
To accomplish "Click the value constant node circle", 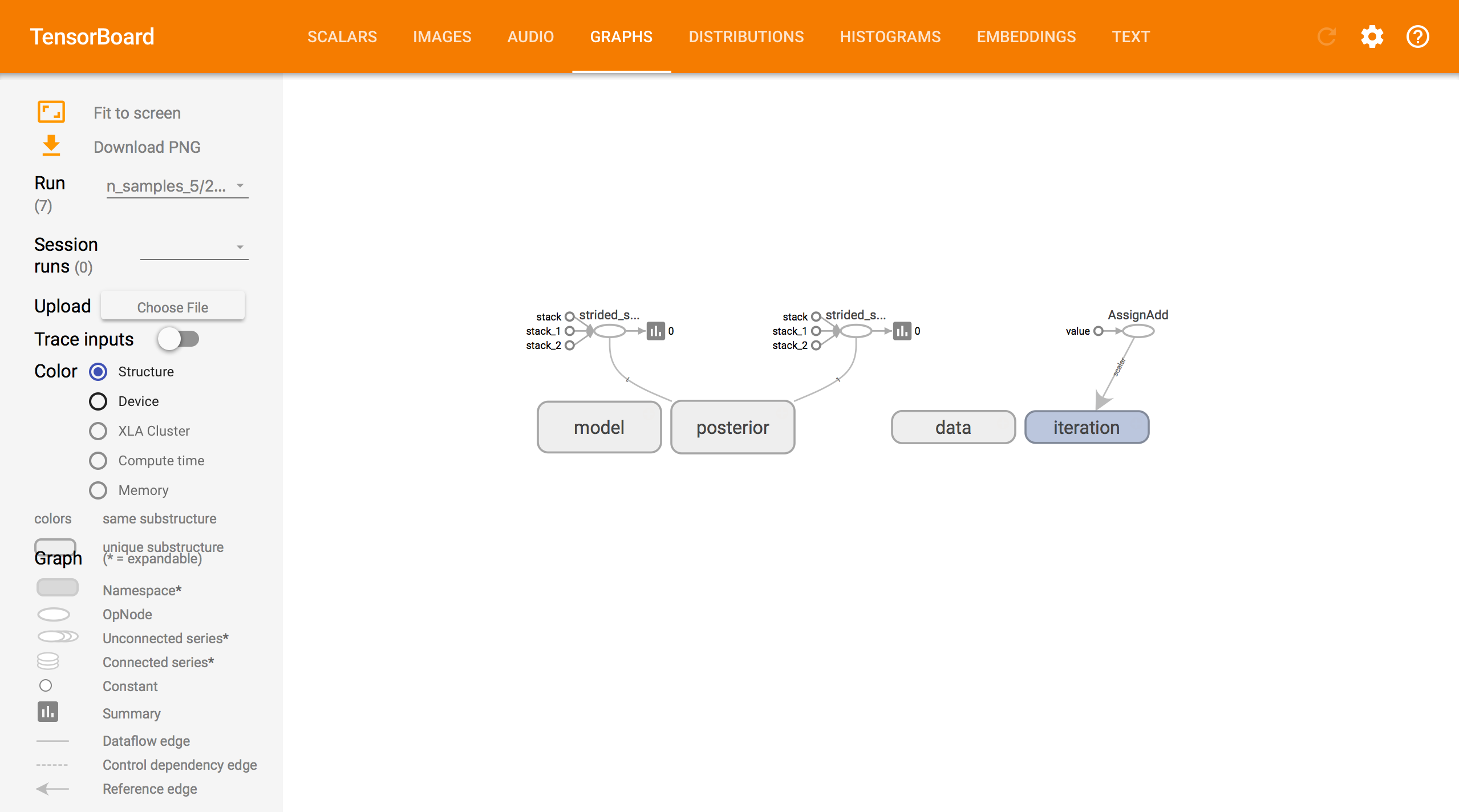I will point(1098,331).
